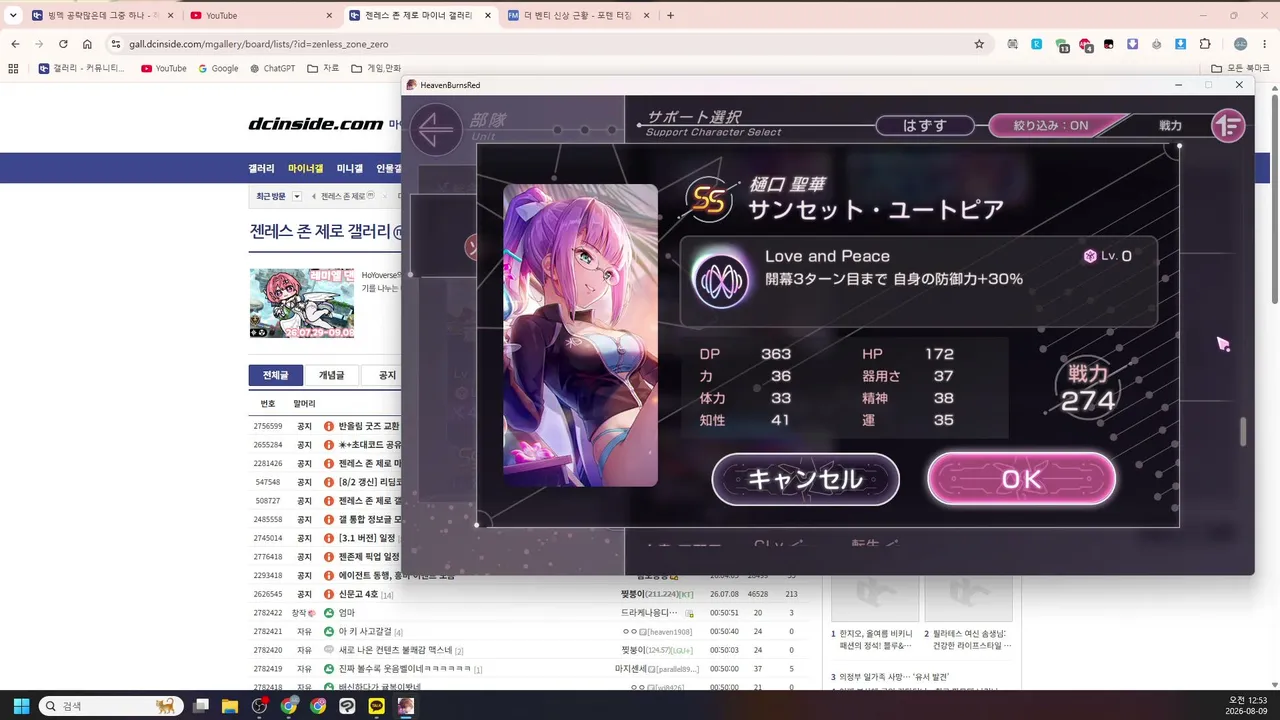
Task: Click the 戦力 sort label
Action: (1170, 126)
